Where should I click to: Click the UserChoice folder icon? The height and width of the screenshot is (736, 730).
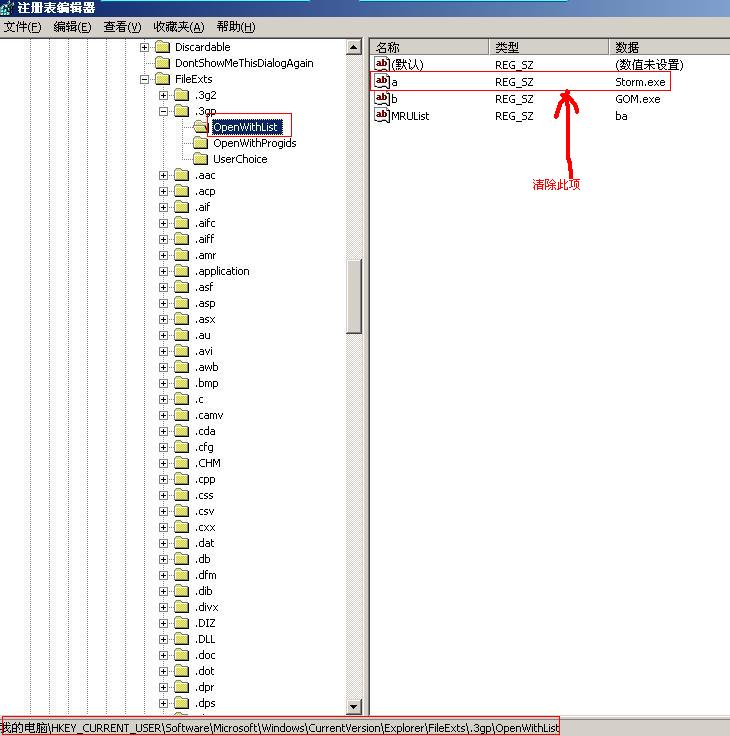200,159
